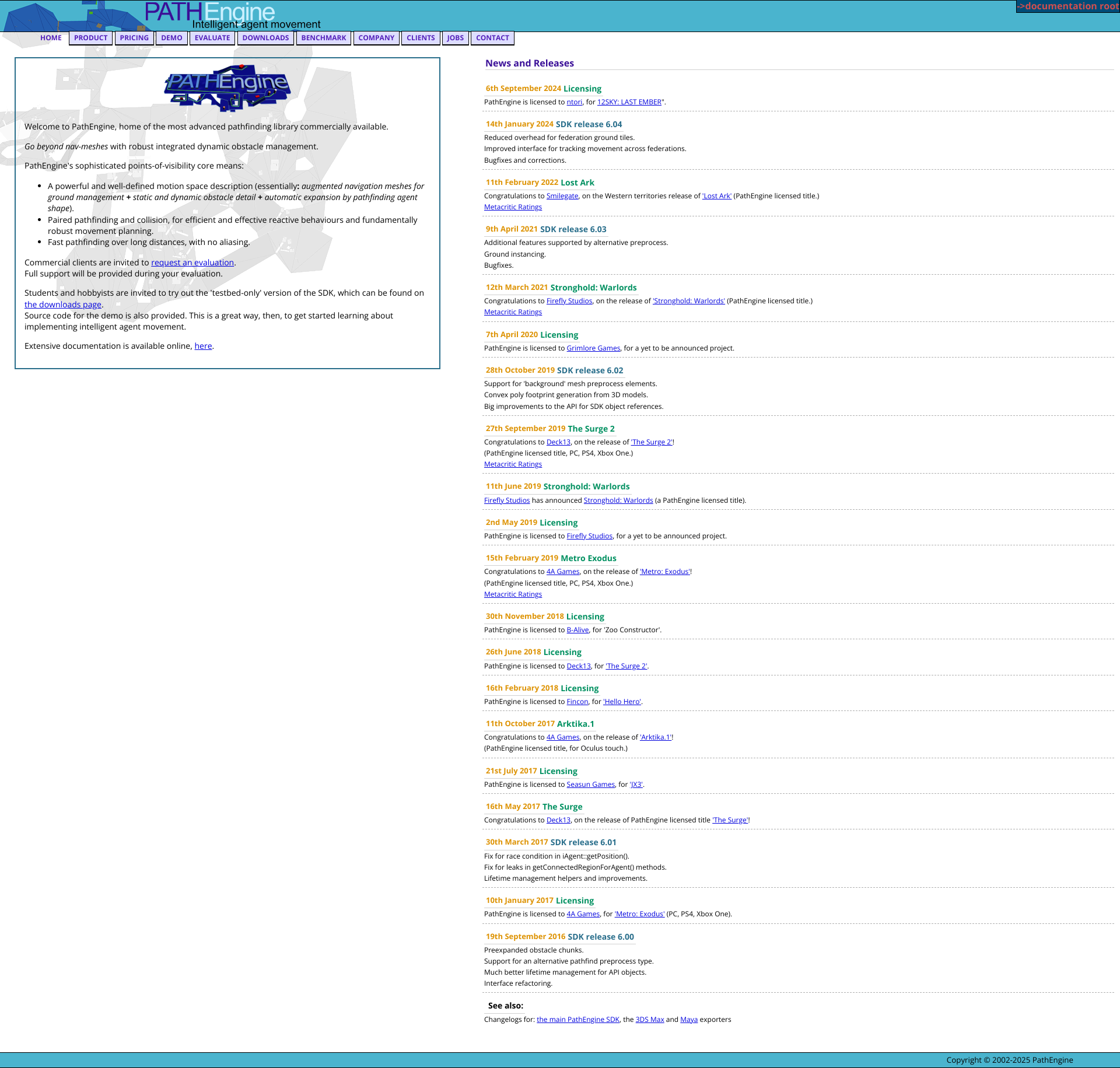This screenshot has height=1068, width=1120.
Task: Click the 'here' documentation link
Action: click(203, 346)
